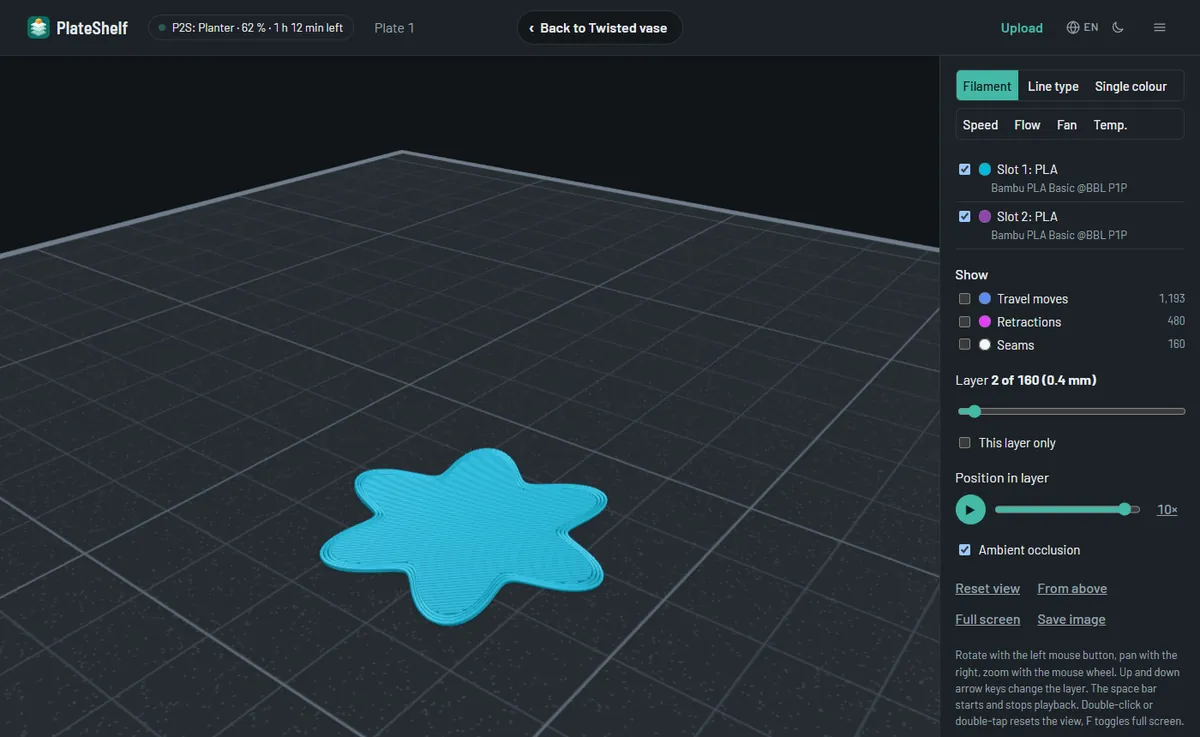Click Bambu PLA Basic under Slot 2

coord(1059,235)
